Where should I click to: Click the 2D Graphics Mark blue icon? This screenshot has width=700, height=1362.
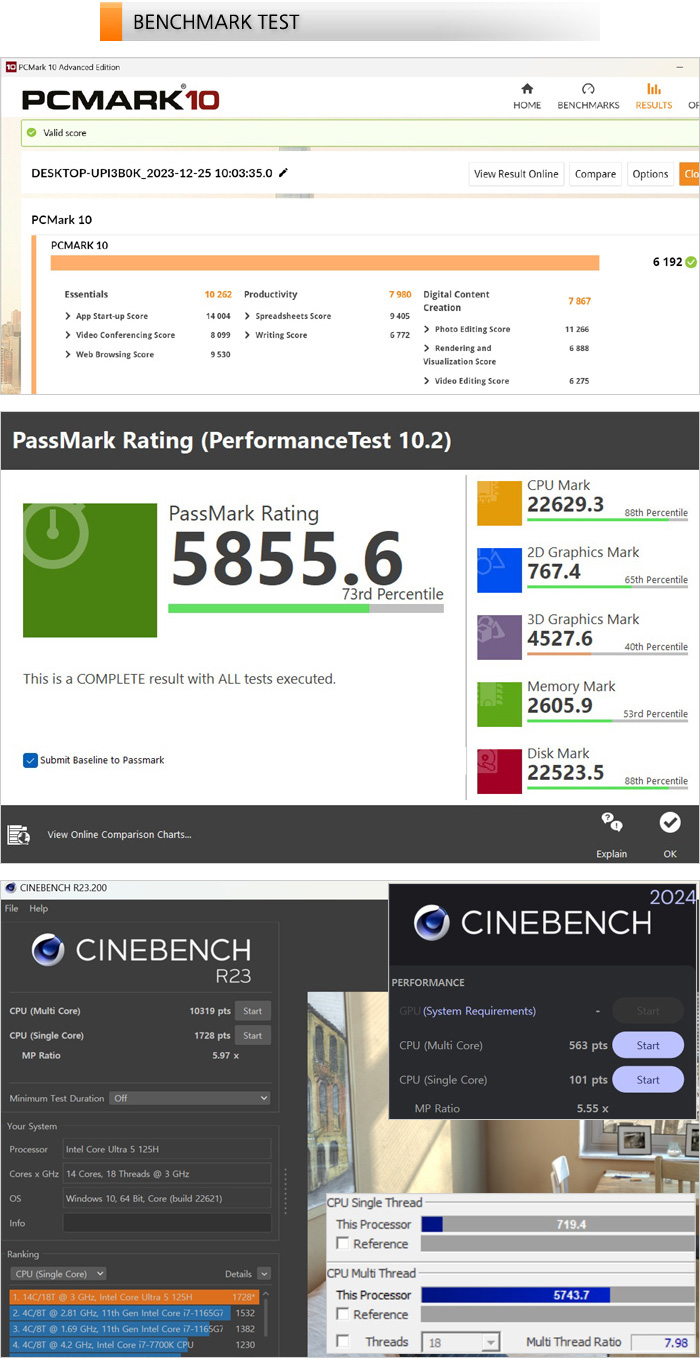(x=499, y=569)
